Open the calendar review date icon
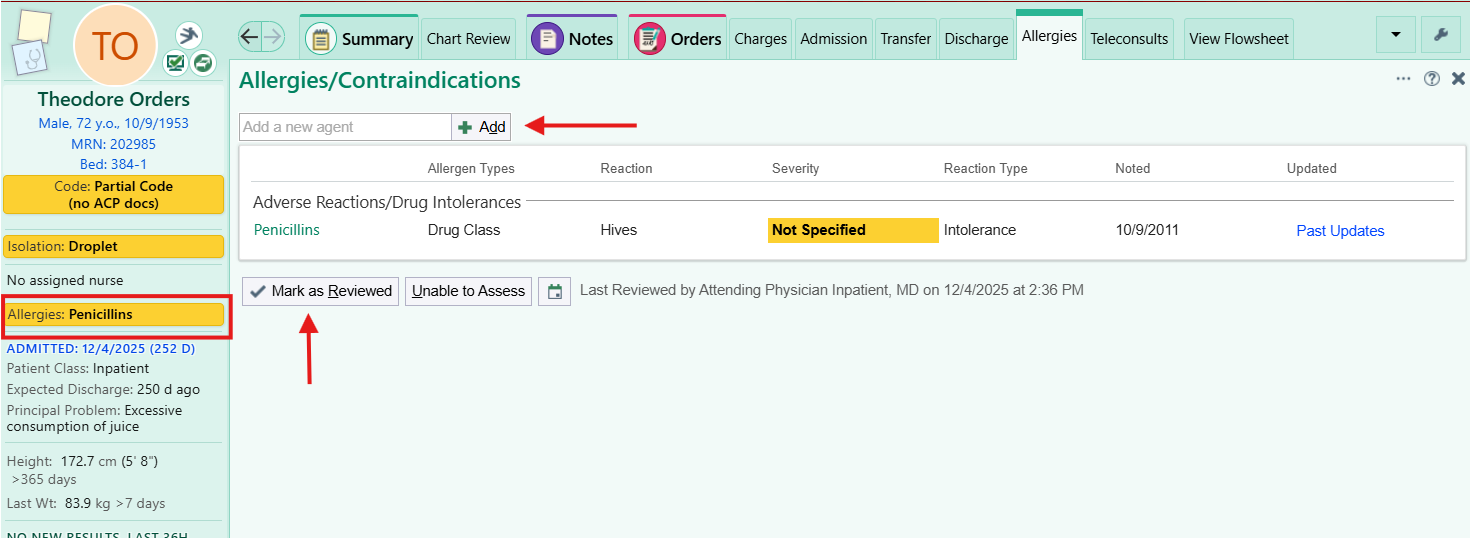Screen dimensions: 1470x538 tap(555, 291)
